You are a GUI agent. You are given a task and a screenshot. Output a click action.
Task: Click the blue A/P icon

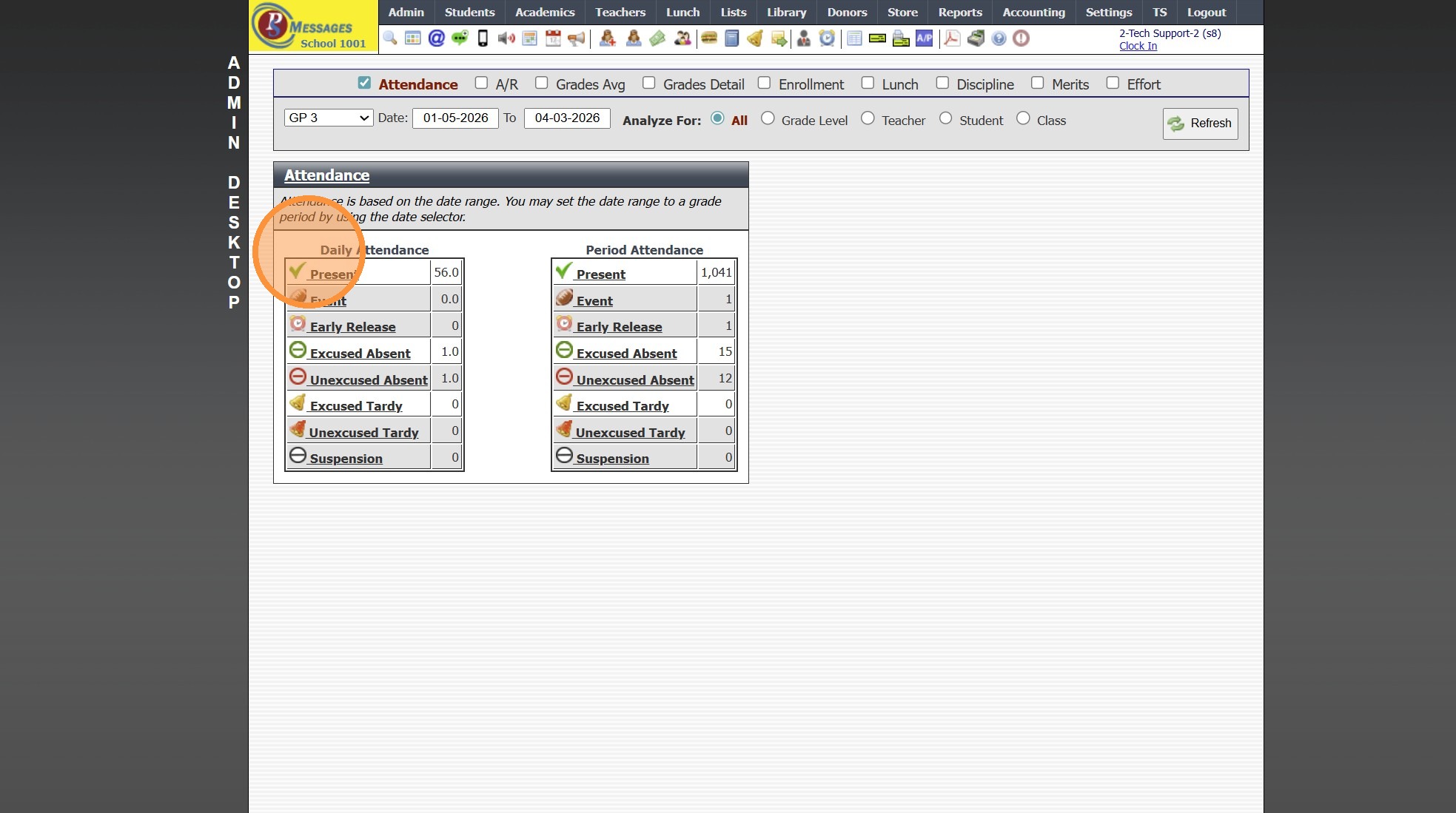pyautogui.click(x=924, y=38)
